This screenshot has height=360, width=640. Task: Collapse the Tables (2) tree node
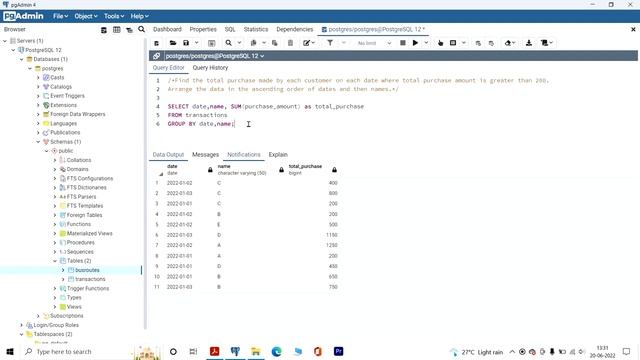55,261
